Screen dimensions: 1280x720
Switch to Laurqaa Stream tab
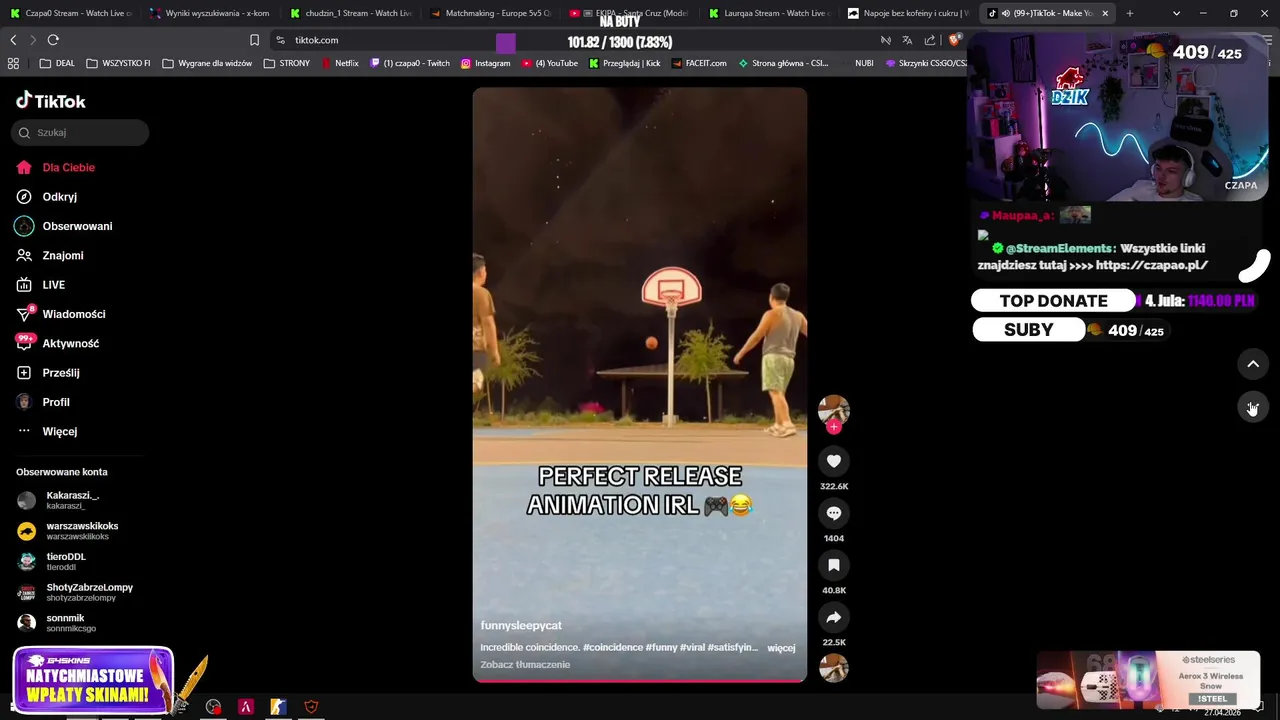point(768,13)
